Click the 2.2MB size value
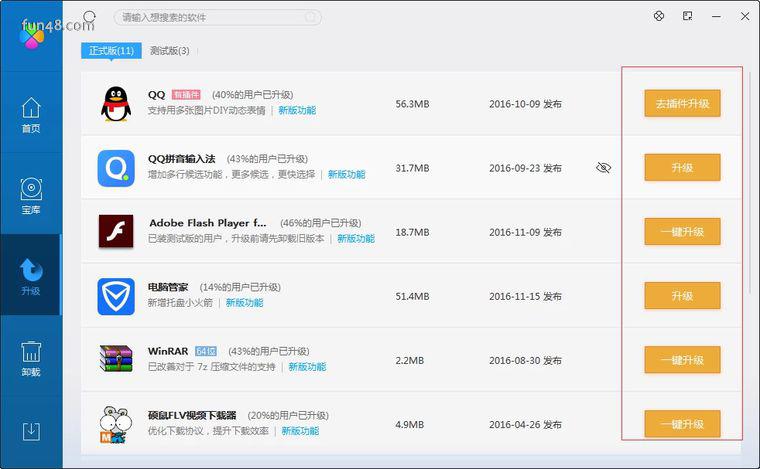 pyautogui.click(x=410, y=360)
